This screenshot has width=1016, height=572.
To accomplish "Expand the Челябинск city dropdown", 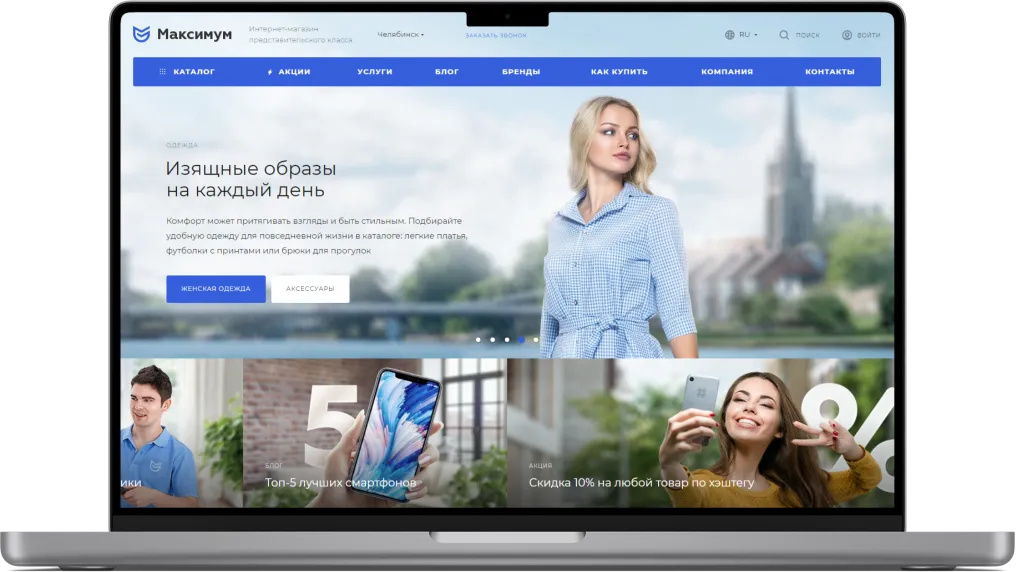I will [400, 35].
